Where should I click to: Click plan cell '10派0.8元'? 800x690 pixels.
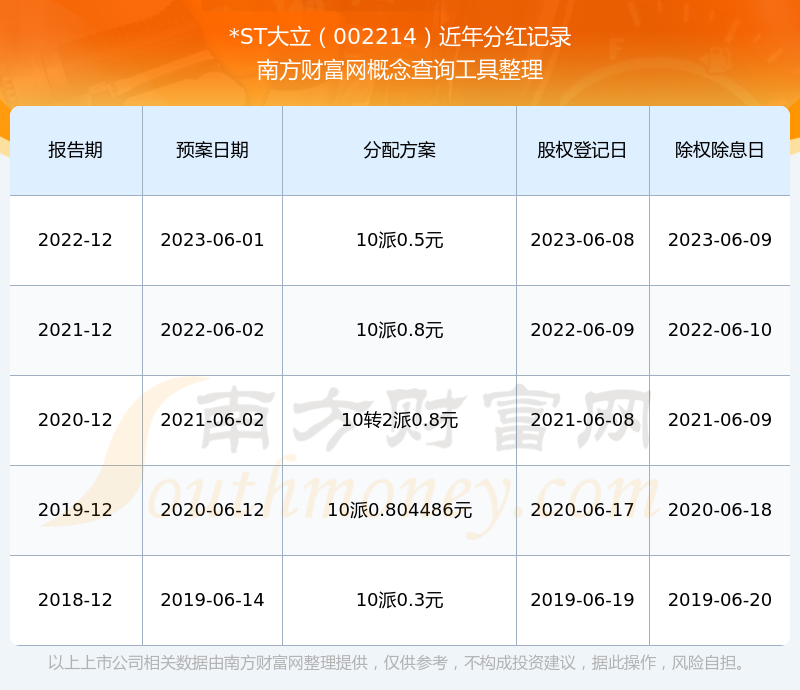(399, 330)
